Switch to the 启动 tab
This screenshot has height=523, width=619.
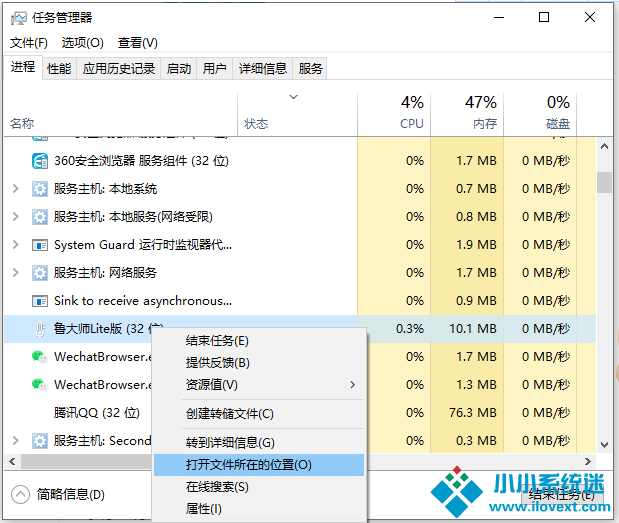[179, 69]
